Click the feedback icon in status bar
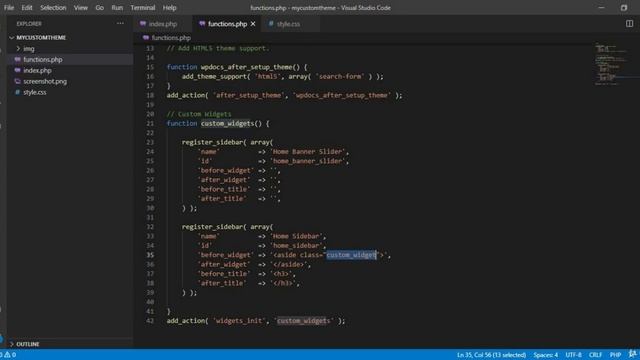This screenshot has height=360, width=640. coord(632,354)
